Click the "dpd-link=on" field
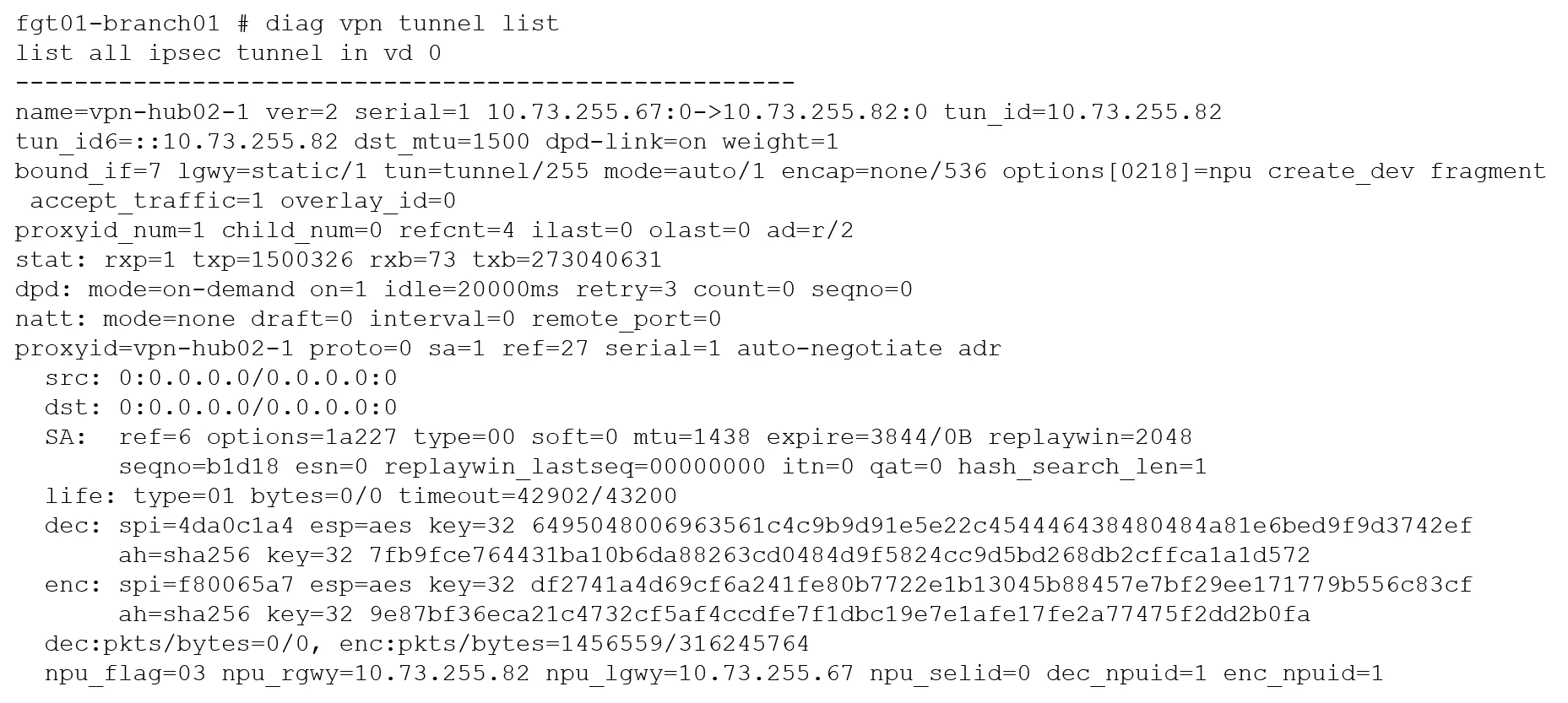 tap(625, 142)
